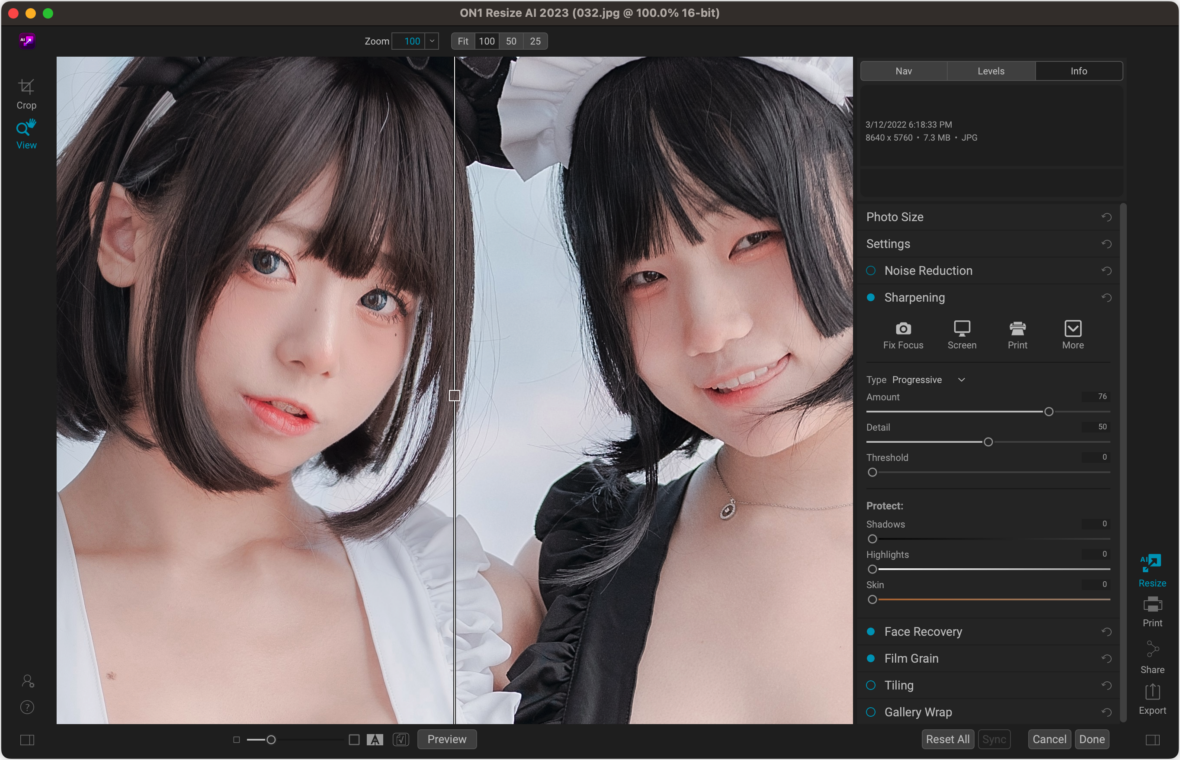
Task: Click the large thumbnail size icon
Action: [x=354, y=740]
